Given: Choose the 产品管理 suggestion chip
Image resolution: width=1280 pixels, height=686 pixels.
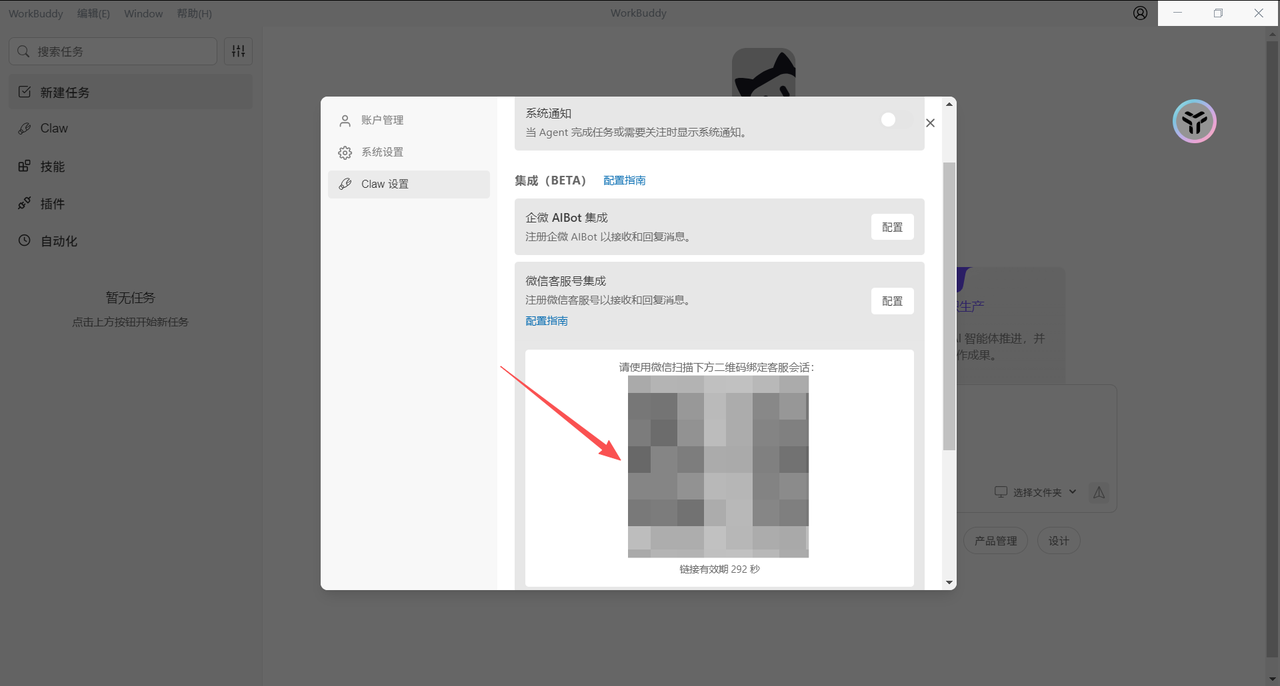Looking at the screenshot, I should coord(995,541).
